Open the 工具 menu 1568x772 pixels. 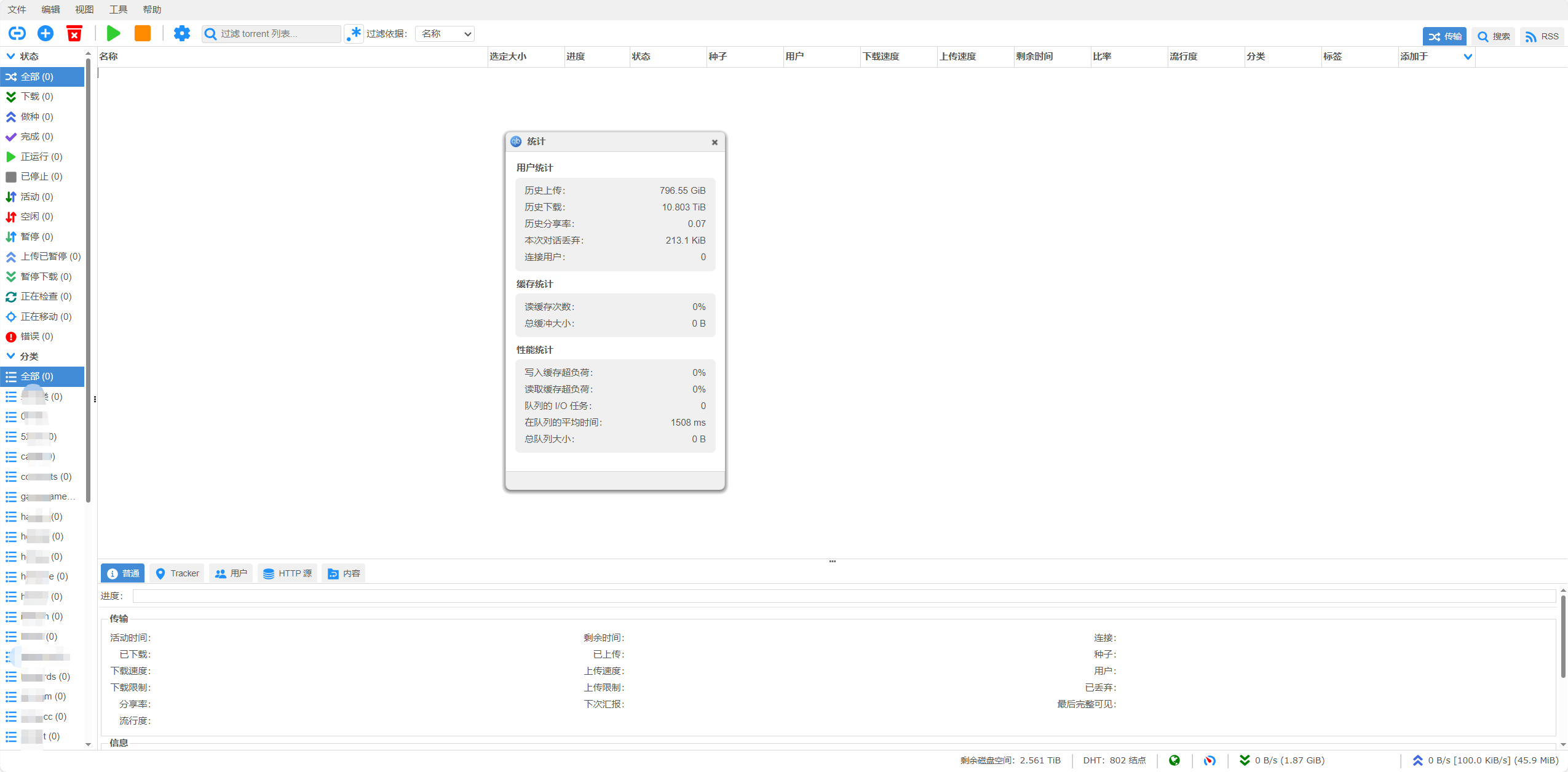click(x=118, y=9)
